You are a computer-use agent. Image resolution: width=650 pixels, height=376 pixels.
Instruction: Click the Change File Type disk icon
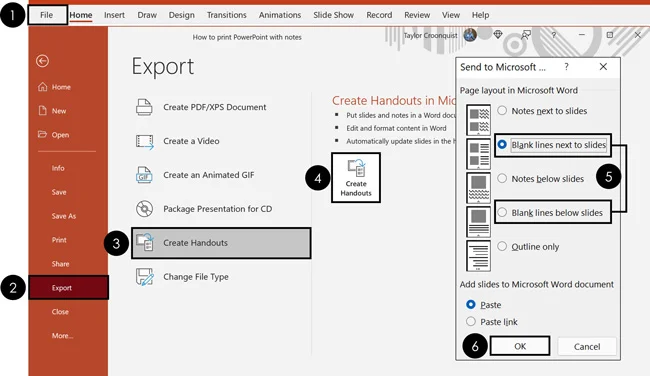click(x=145, y=277)
